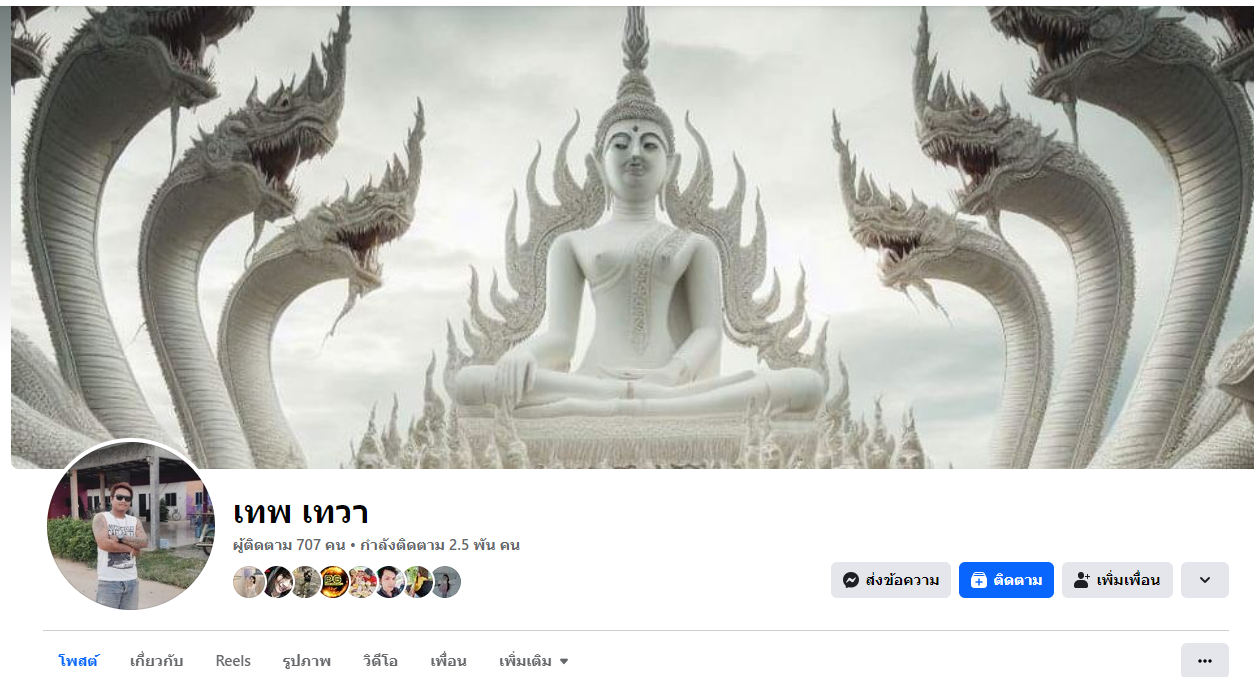
Task: Open the three-dots profile options menu
Action: [1204, 660]
